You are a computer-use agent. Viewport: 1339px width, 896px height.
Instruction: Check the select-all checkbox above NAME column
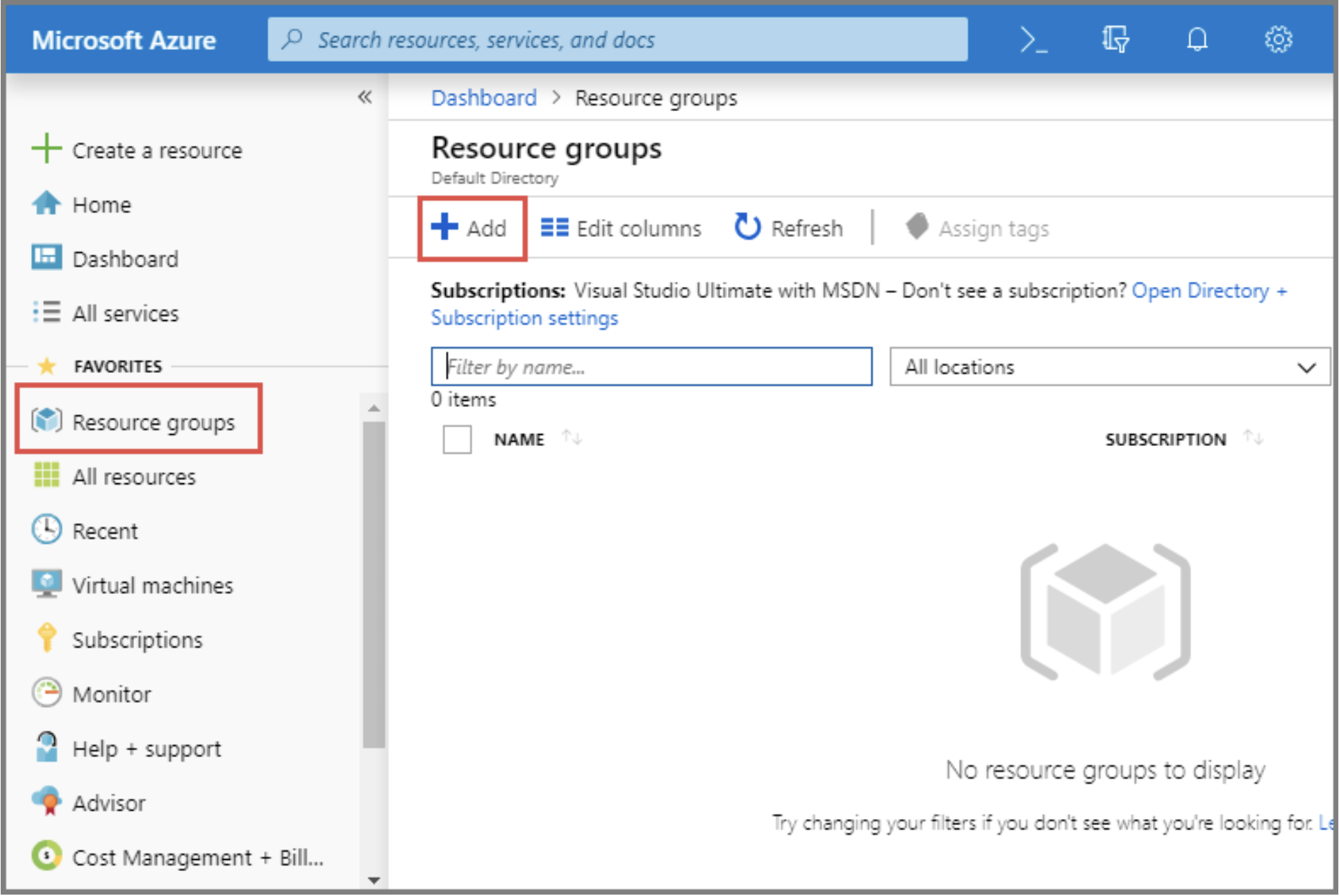457,439
